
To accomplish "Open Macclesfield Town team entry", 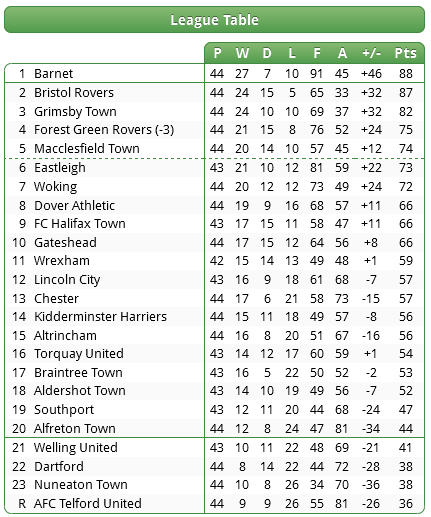I will 87,149.
